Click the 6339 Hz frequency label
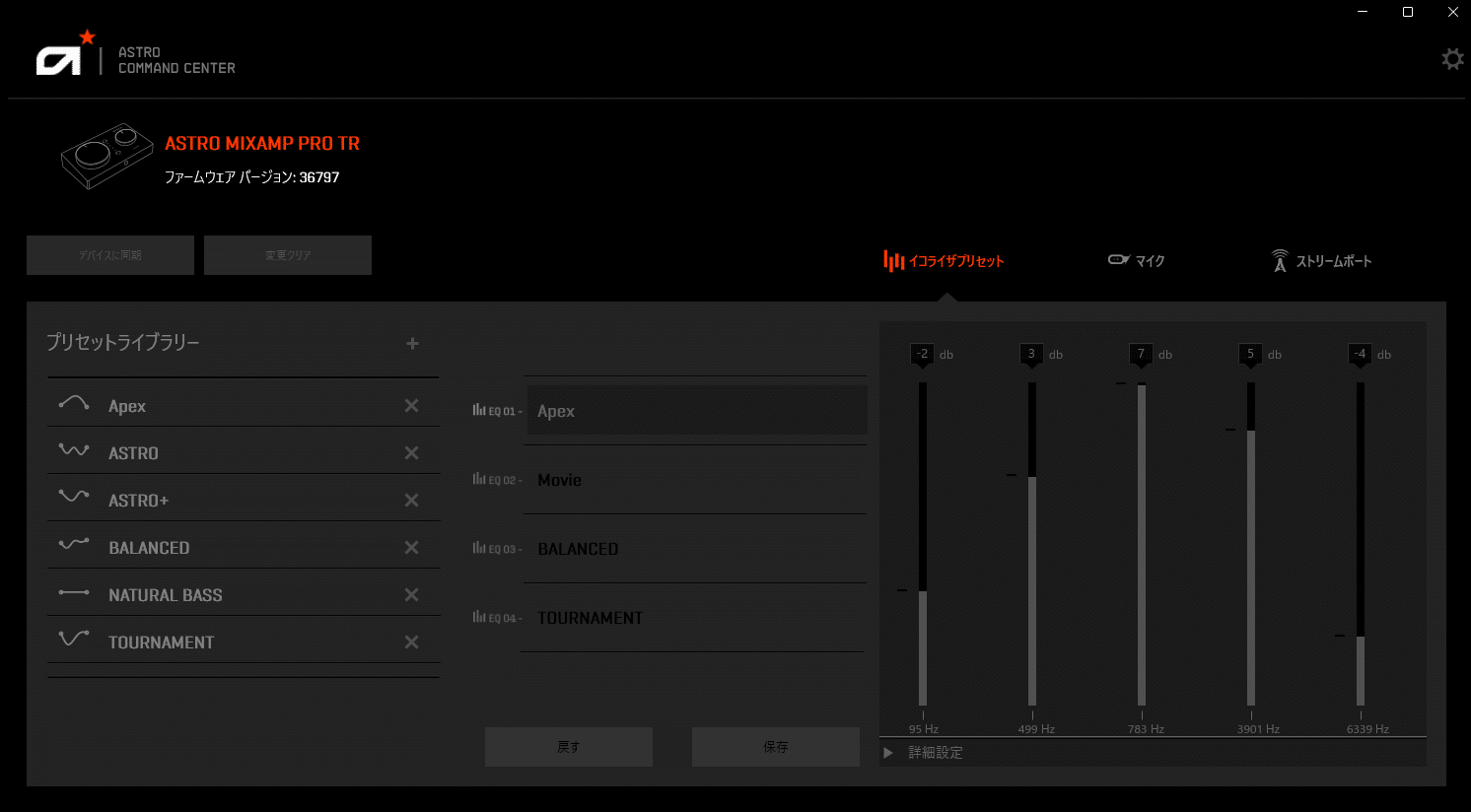This screenshot has width=1471, height=812. click(1367, 729)
